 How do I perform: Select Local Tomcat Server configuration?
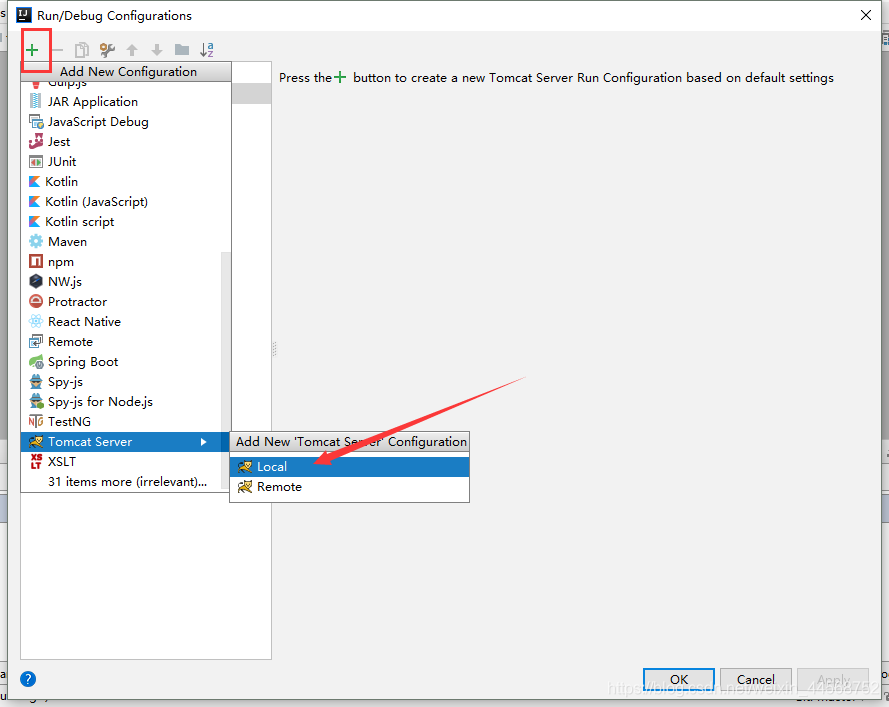click(x=350, y=467)
